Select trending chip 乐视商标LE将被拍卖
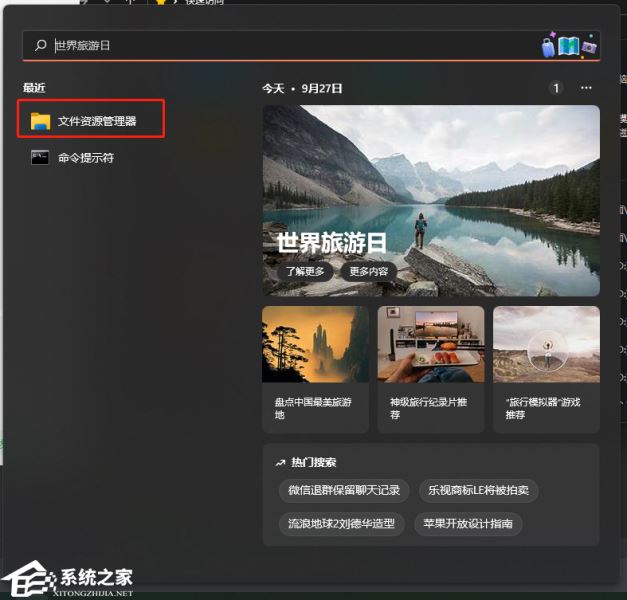Viewport: 627px width, 600px height. (x=479, y=490)
